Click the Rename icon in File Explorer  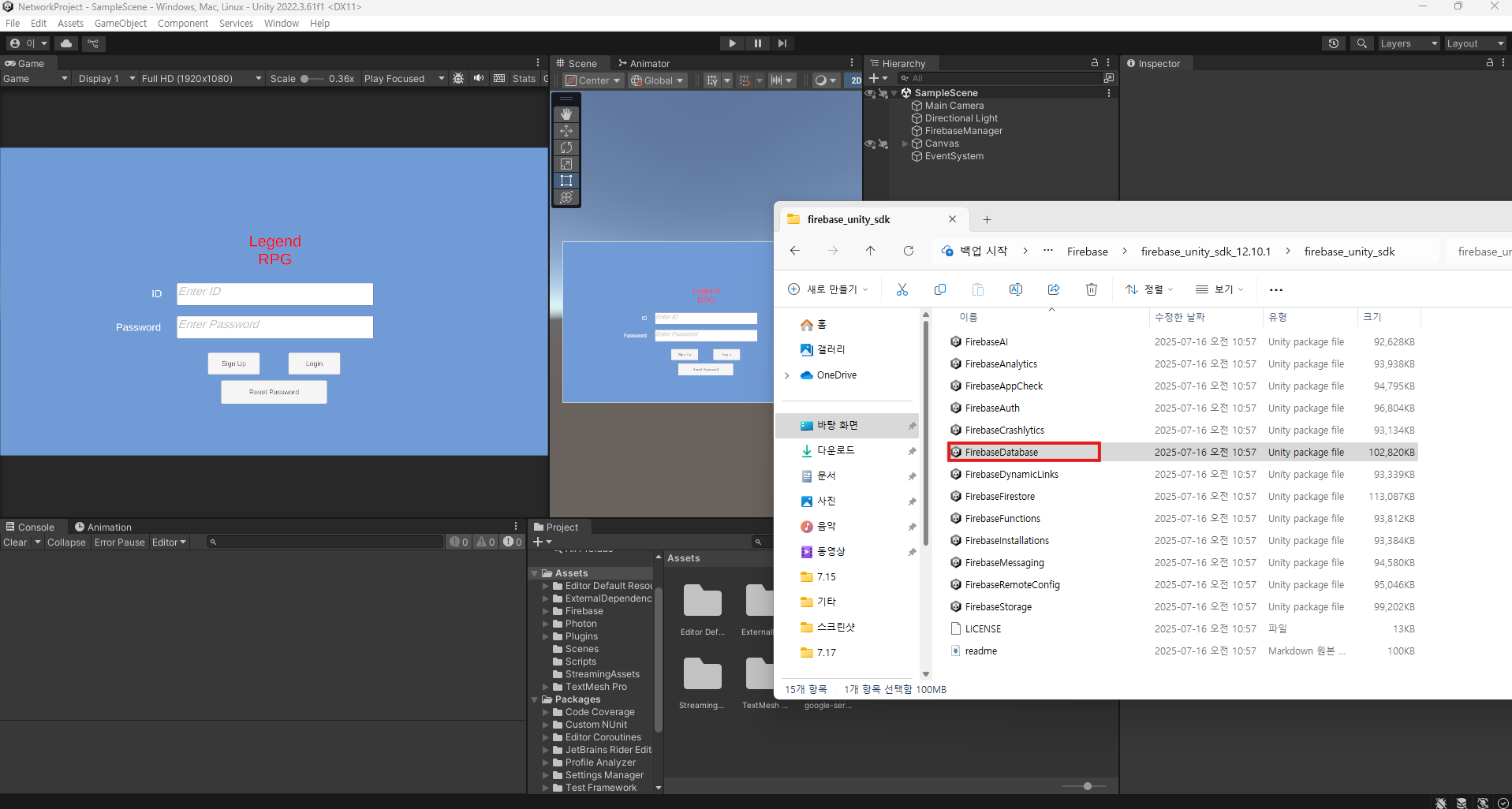pos(1016,289)
